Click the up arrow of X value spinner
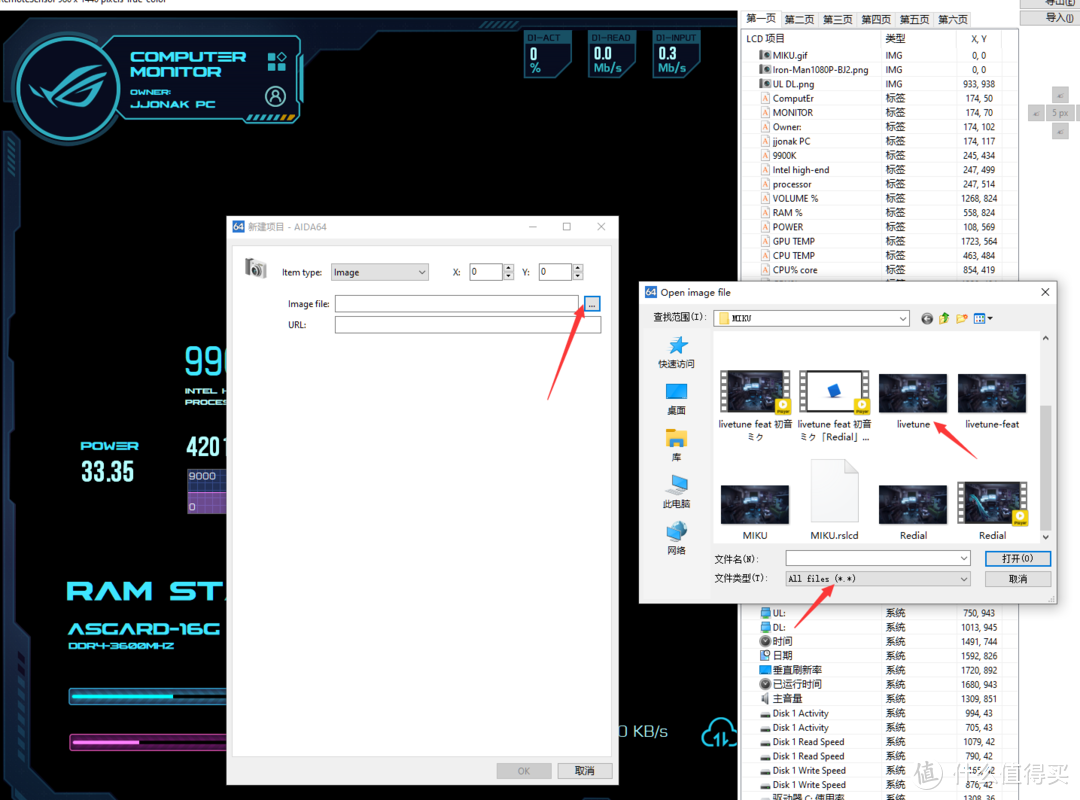This screenshot has height=800, width=1080. 509,268
